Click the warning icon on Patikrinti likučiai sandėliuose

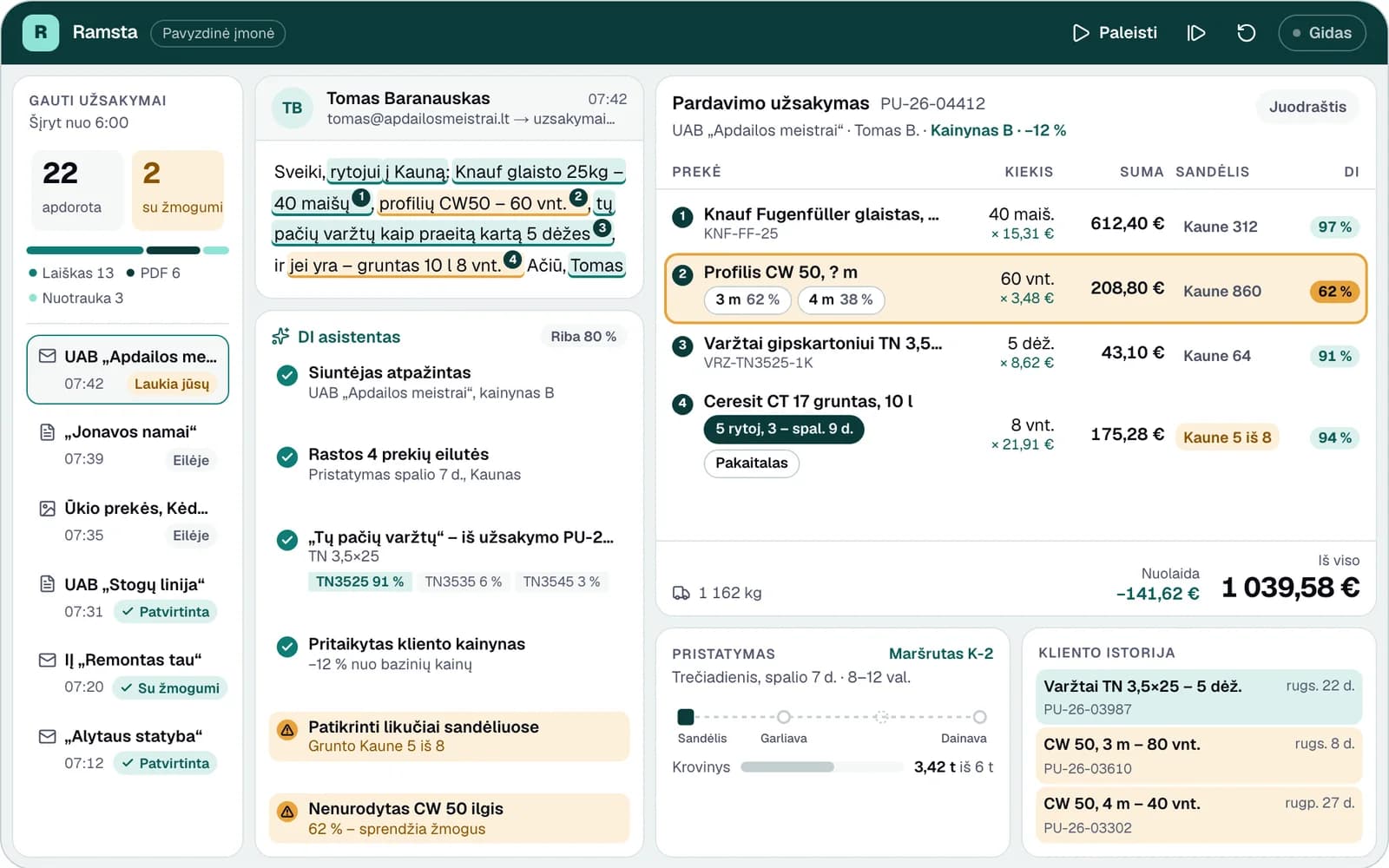click(x=286, y=730)
